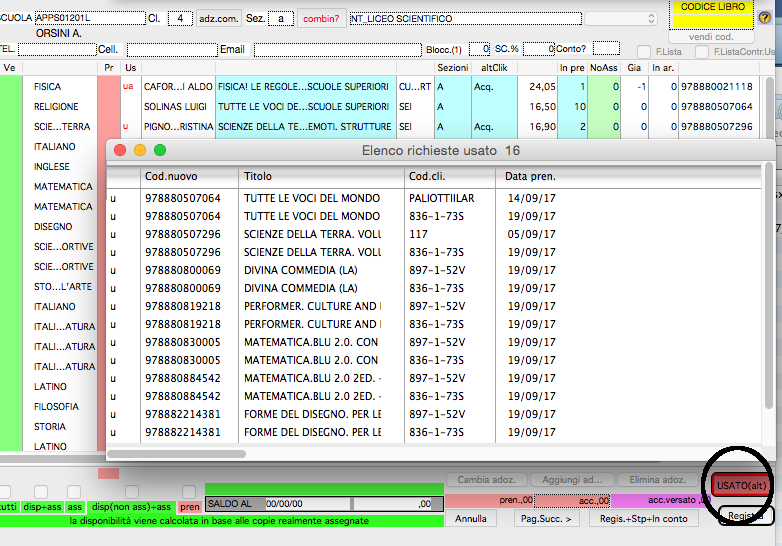Click the Annulla button
This screenshot has height=546, width=782.
(470, 519)
